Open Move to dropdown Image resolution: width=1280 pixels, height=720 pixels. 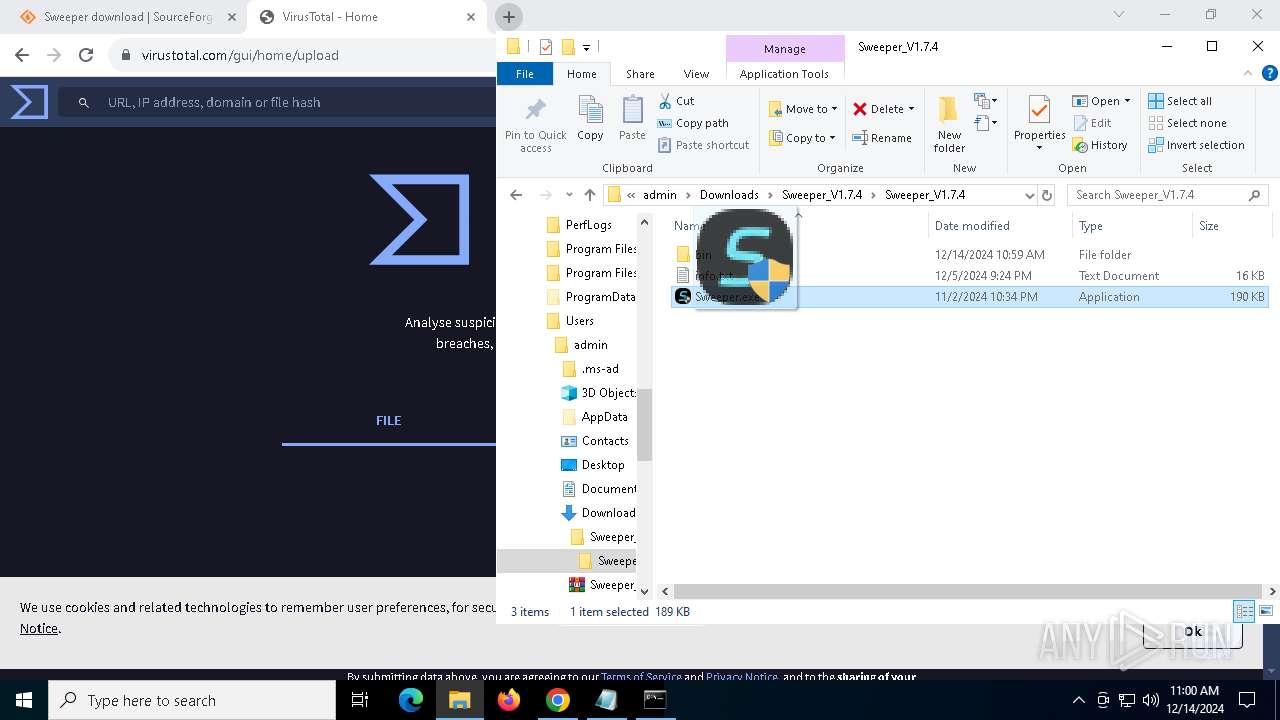click(804, 109)
